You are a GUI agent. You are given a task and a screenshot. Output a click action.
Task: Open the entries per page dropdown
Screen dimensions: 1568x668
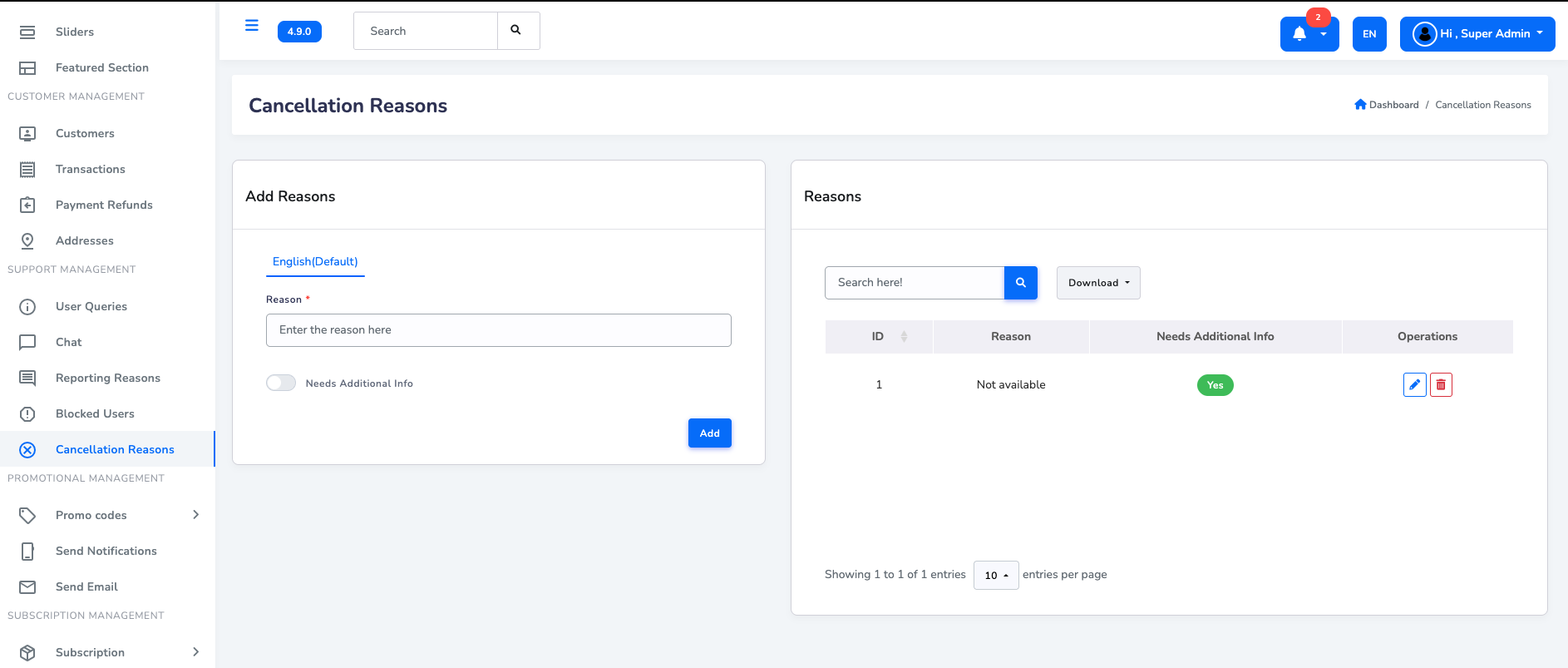996,575
